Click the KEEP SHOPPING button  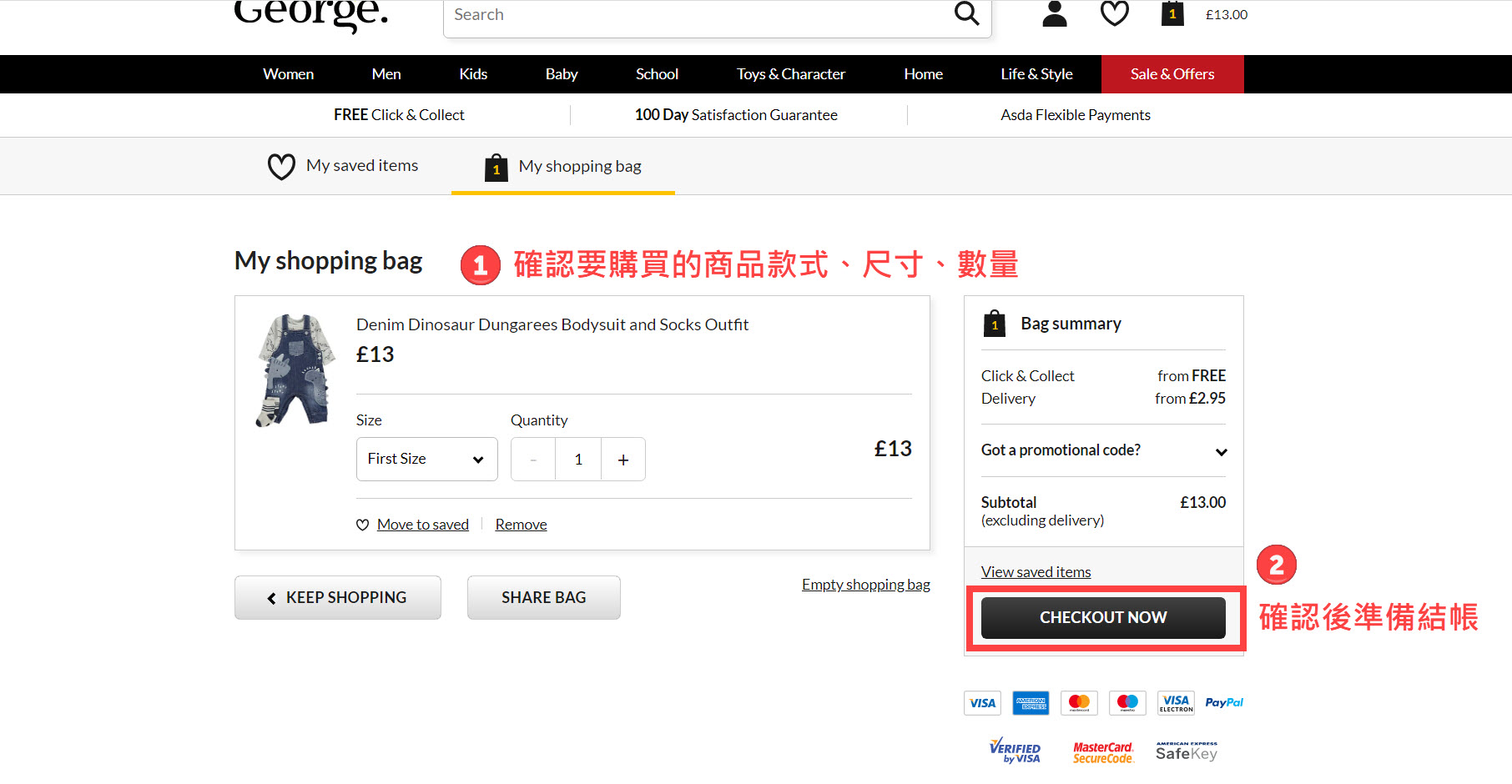337,598
